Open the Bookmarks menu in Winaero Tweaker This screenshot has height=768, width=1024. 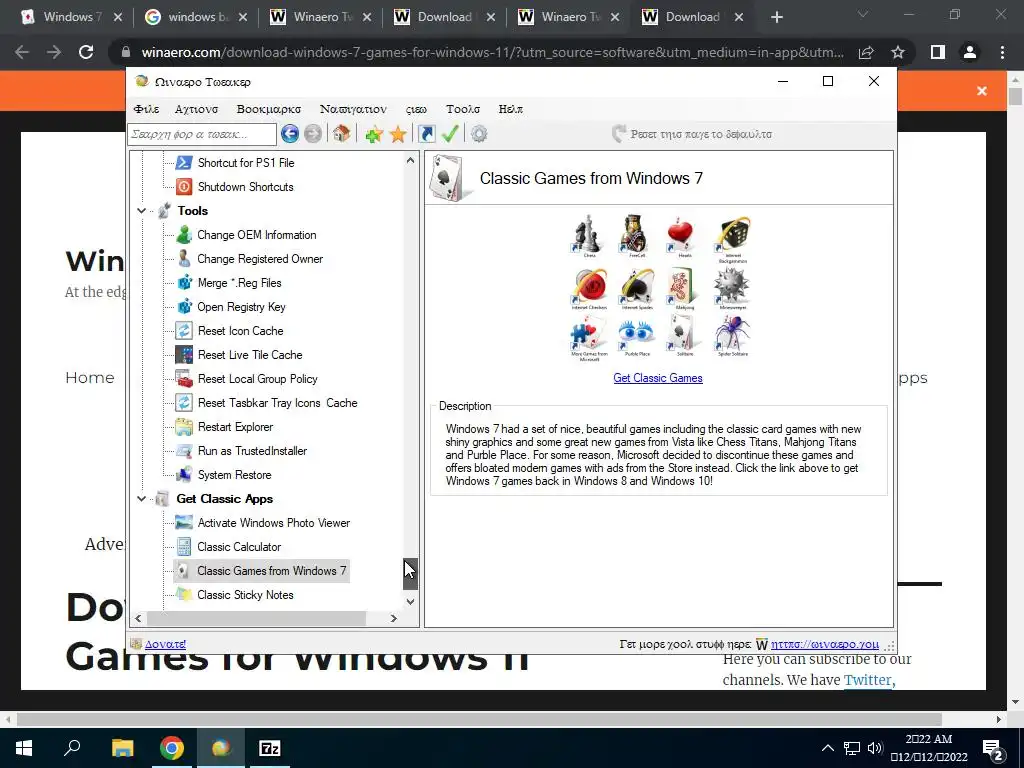pos(269,109)
